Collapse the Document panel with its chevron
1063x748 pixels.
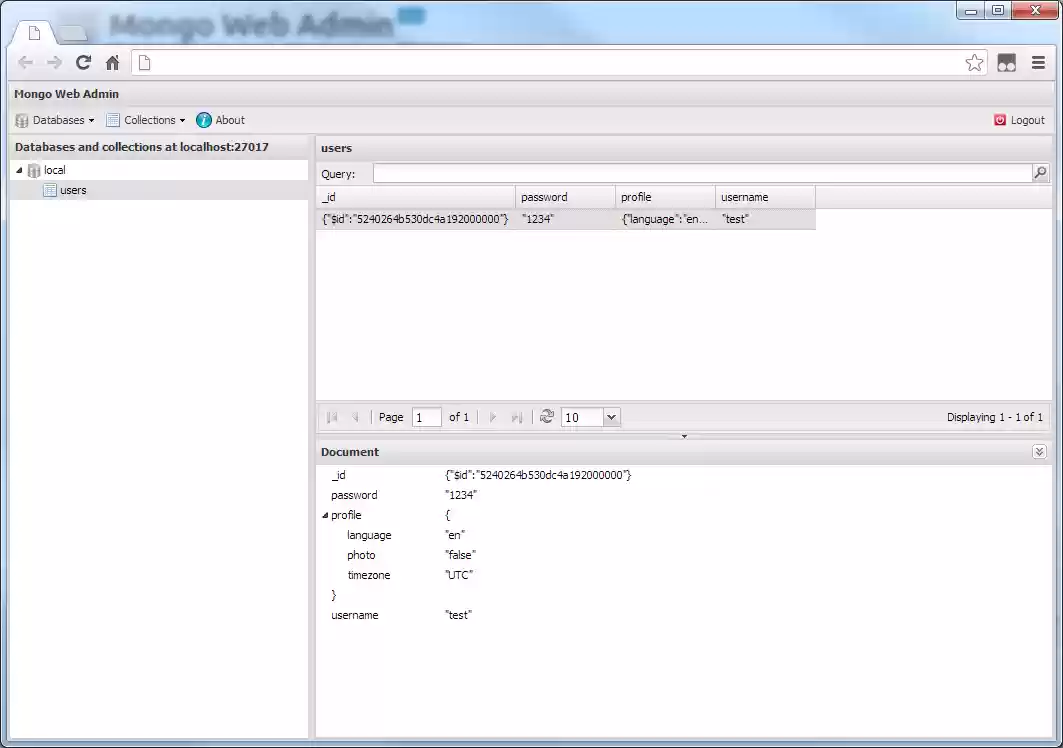pos(1039,451)
